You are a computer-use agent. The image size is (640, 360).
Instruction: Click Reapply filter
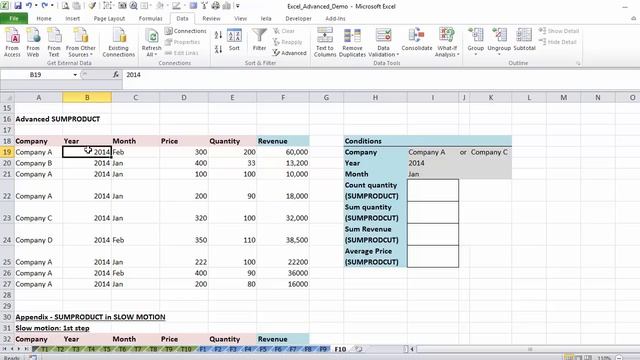pos(287,42)
